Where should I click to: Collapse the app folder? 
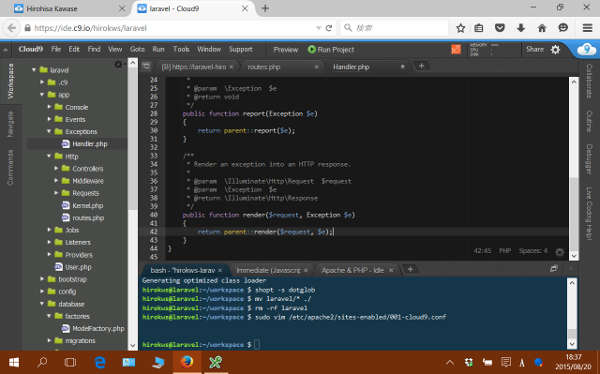[42, 94]
